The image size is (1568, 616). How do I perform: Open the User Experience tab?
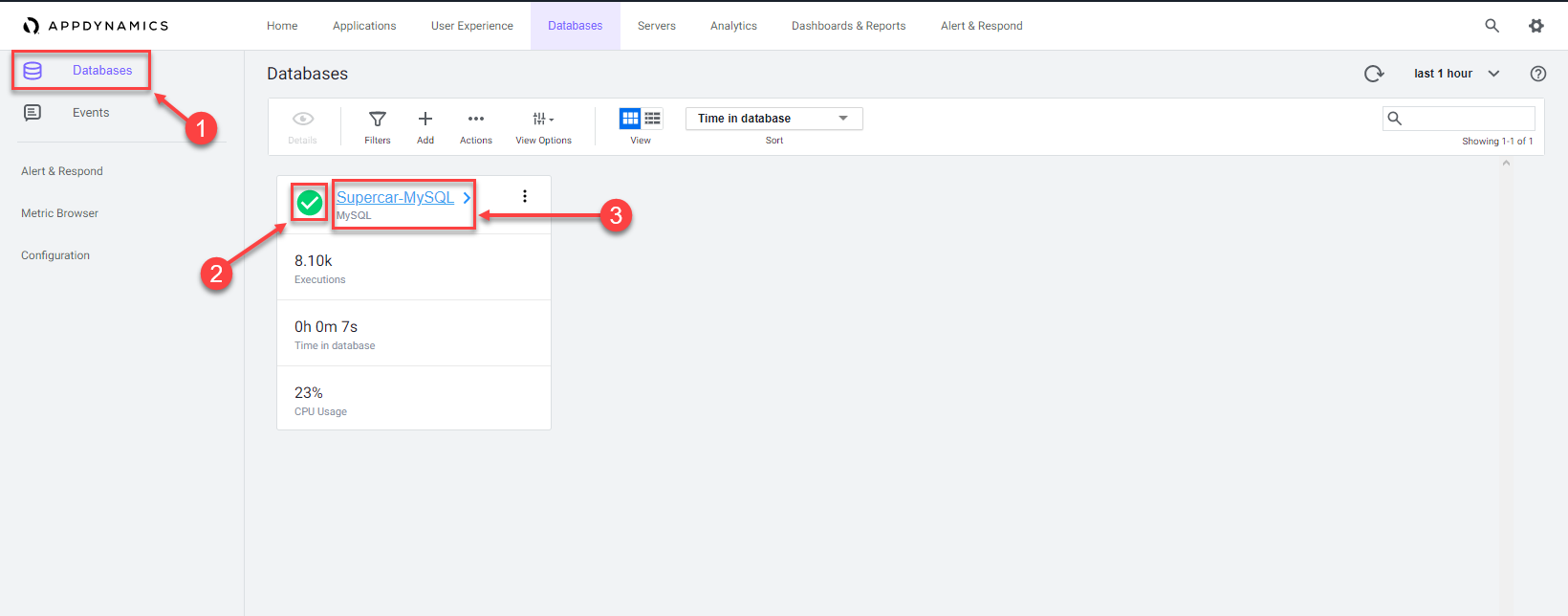472,26
